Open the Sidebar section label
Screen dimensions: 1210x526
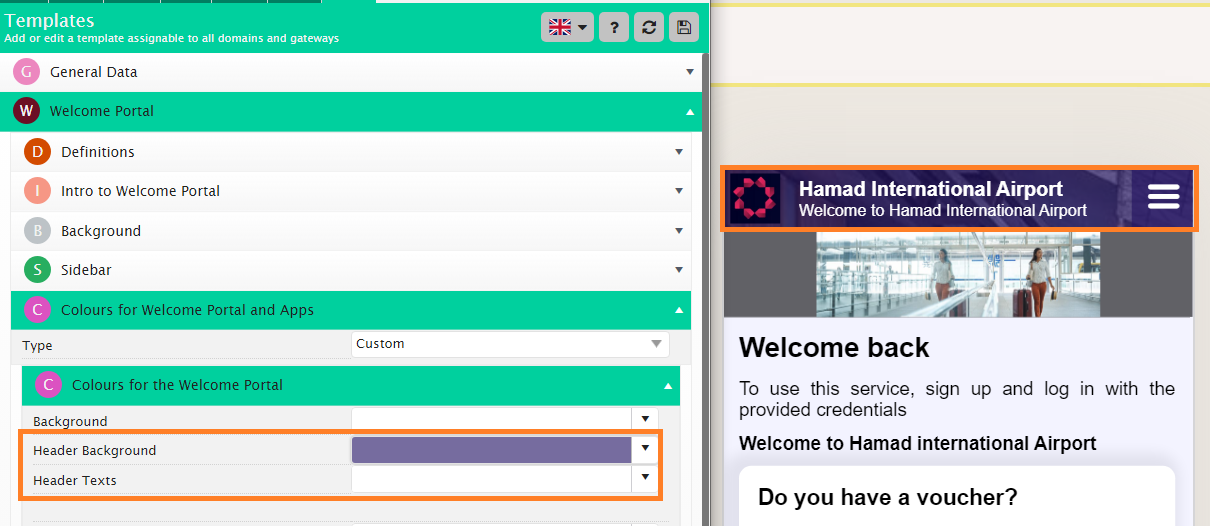pos(86,270)
